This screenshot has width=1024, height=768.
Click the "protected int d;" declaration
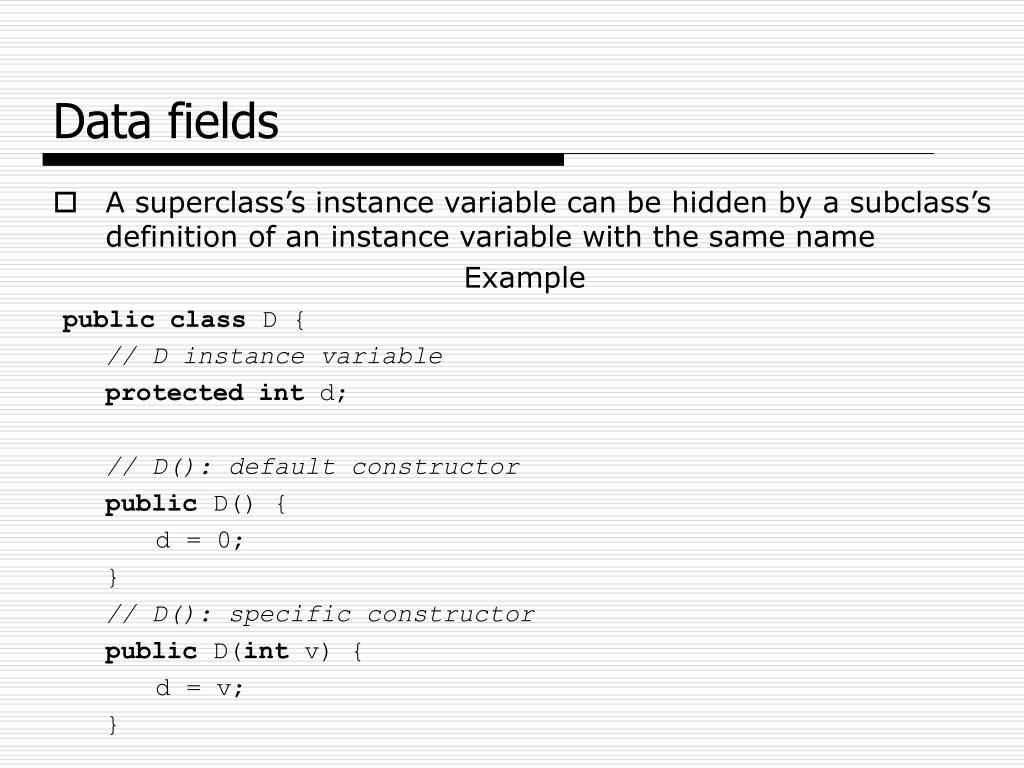[225, 393]
